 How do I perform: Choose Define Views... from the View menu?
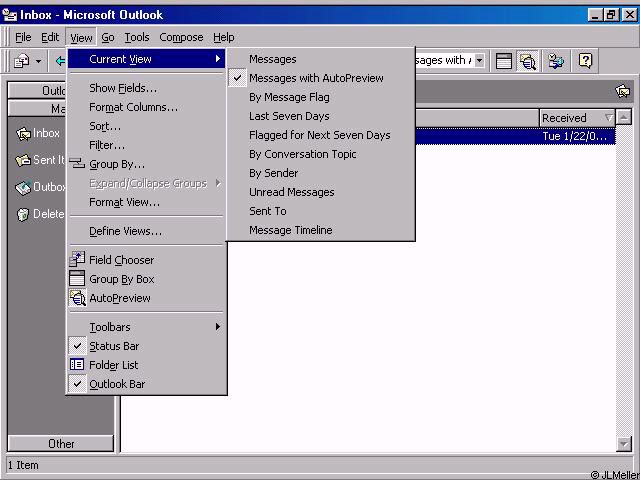(146, 231)
